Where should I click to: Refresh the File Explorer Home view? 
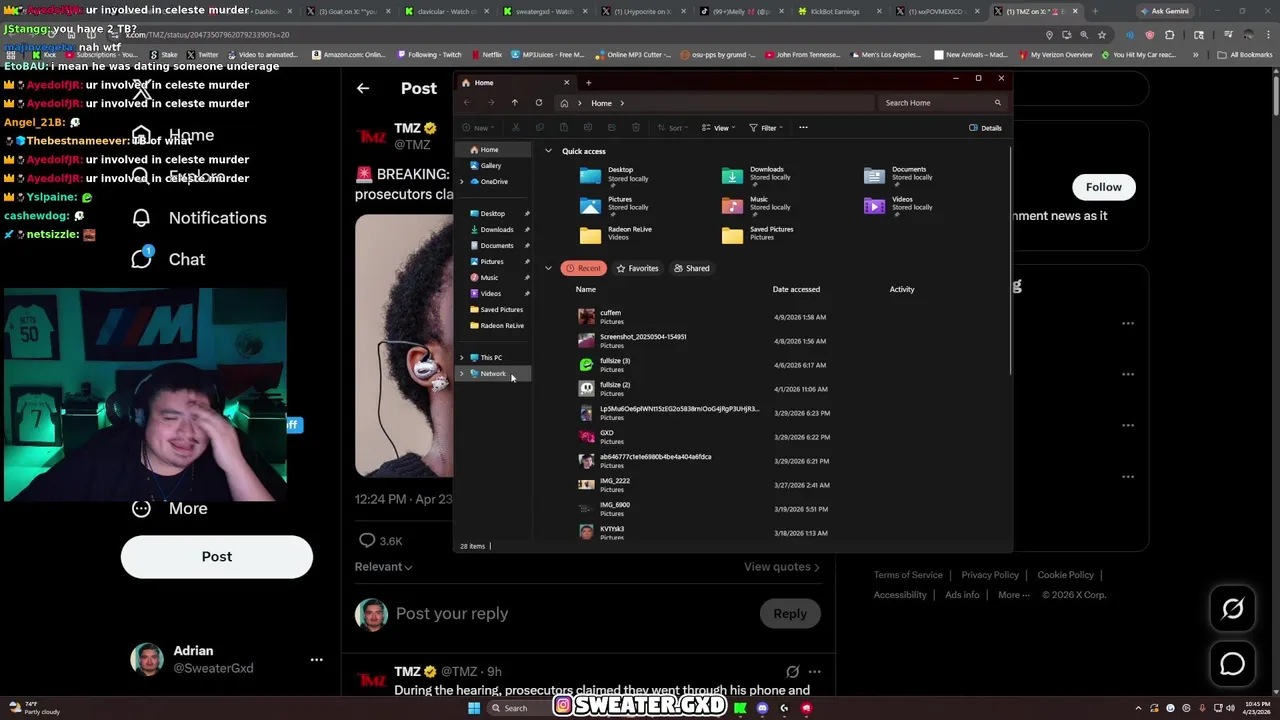539,103
